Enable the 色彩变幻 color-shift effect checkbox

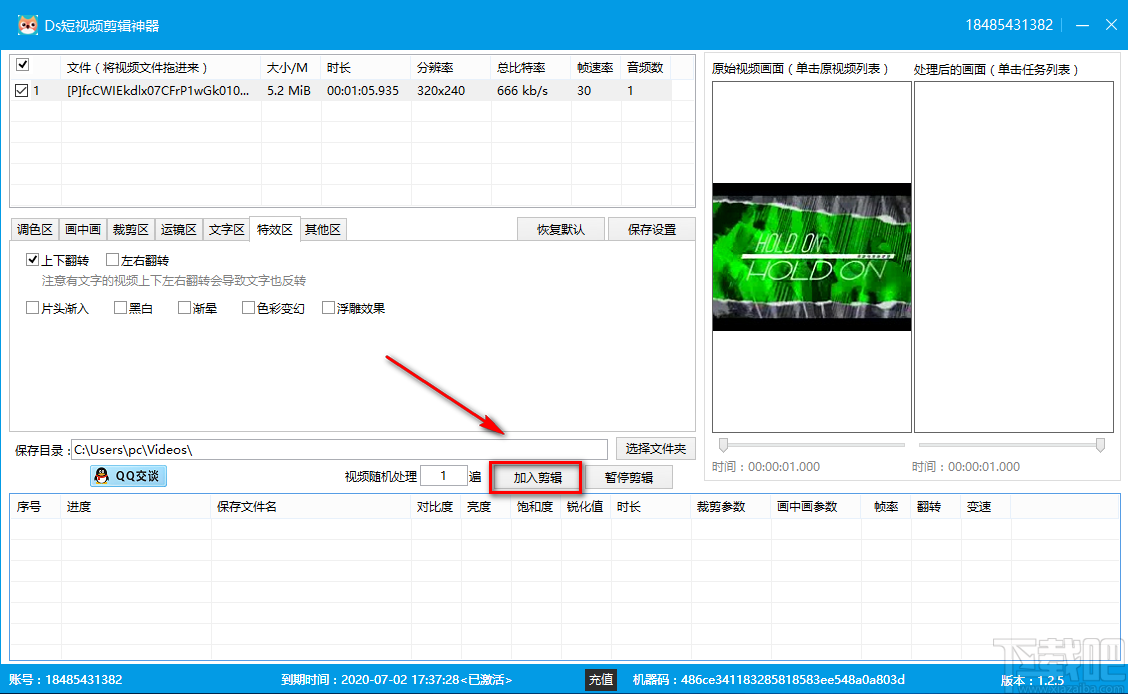pos(244,307)
